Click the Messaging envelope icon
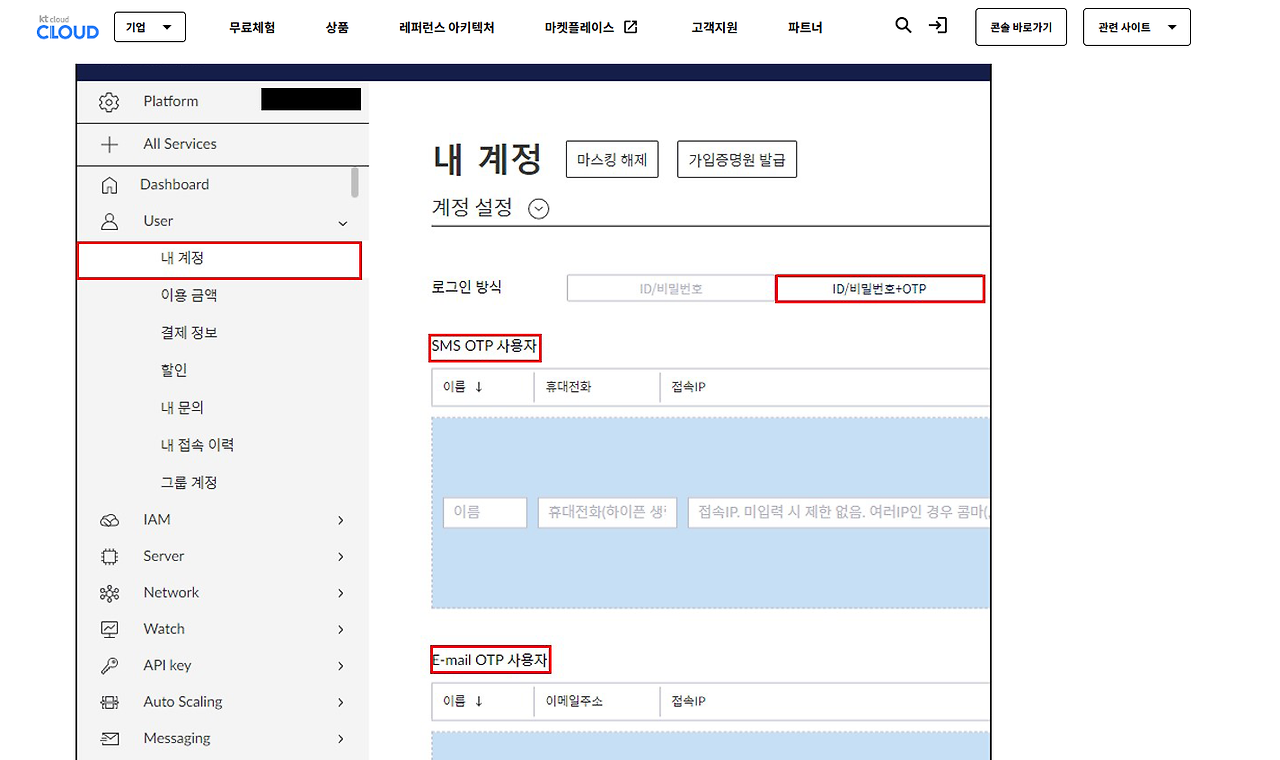 (x=109, y=739)
